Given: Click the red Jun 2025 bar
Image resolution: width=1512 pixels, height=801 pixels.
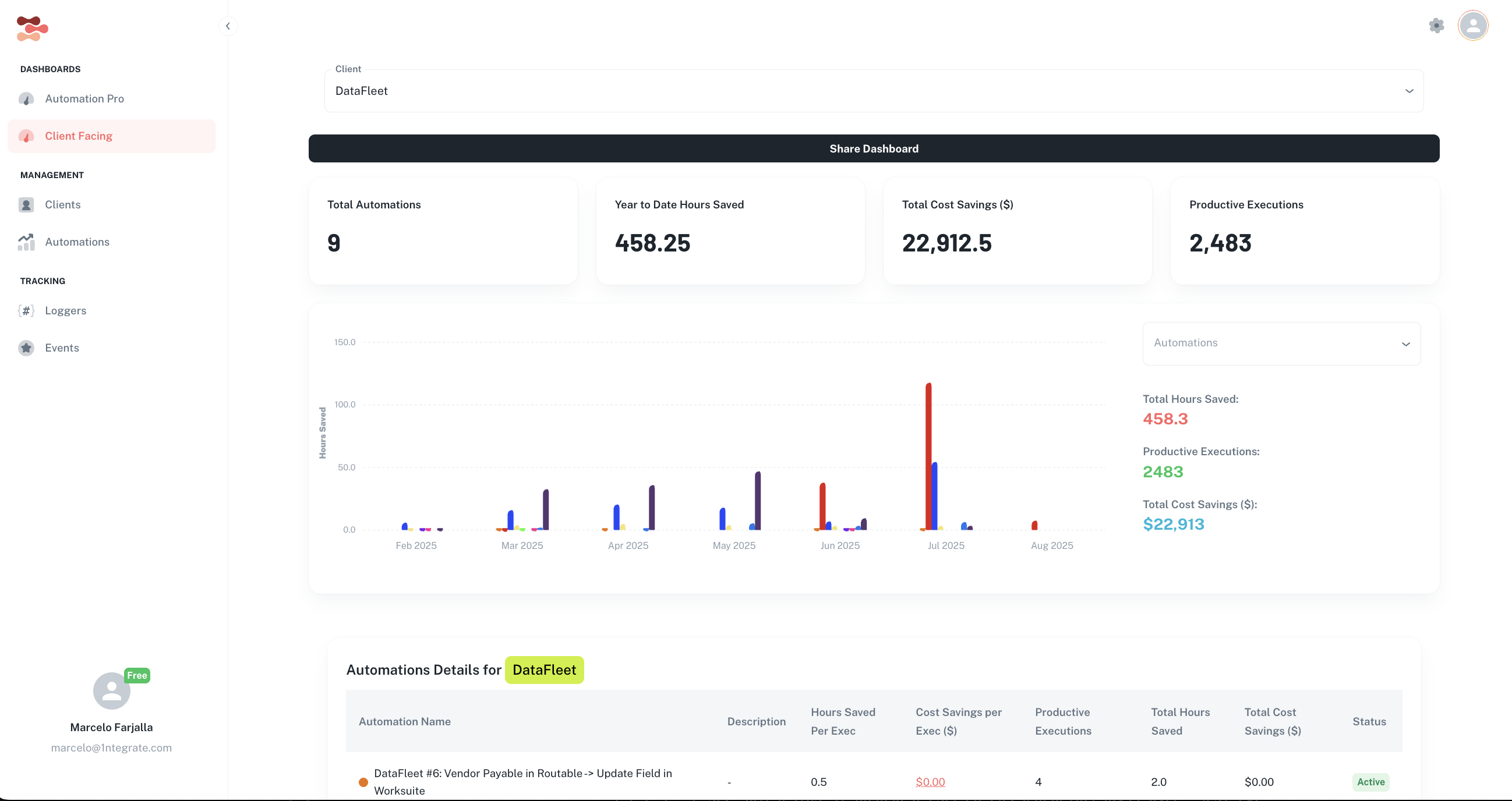Looking at the screenshot, I should pyautogui.click(x=822, y=506).
